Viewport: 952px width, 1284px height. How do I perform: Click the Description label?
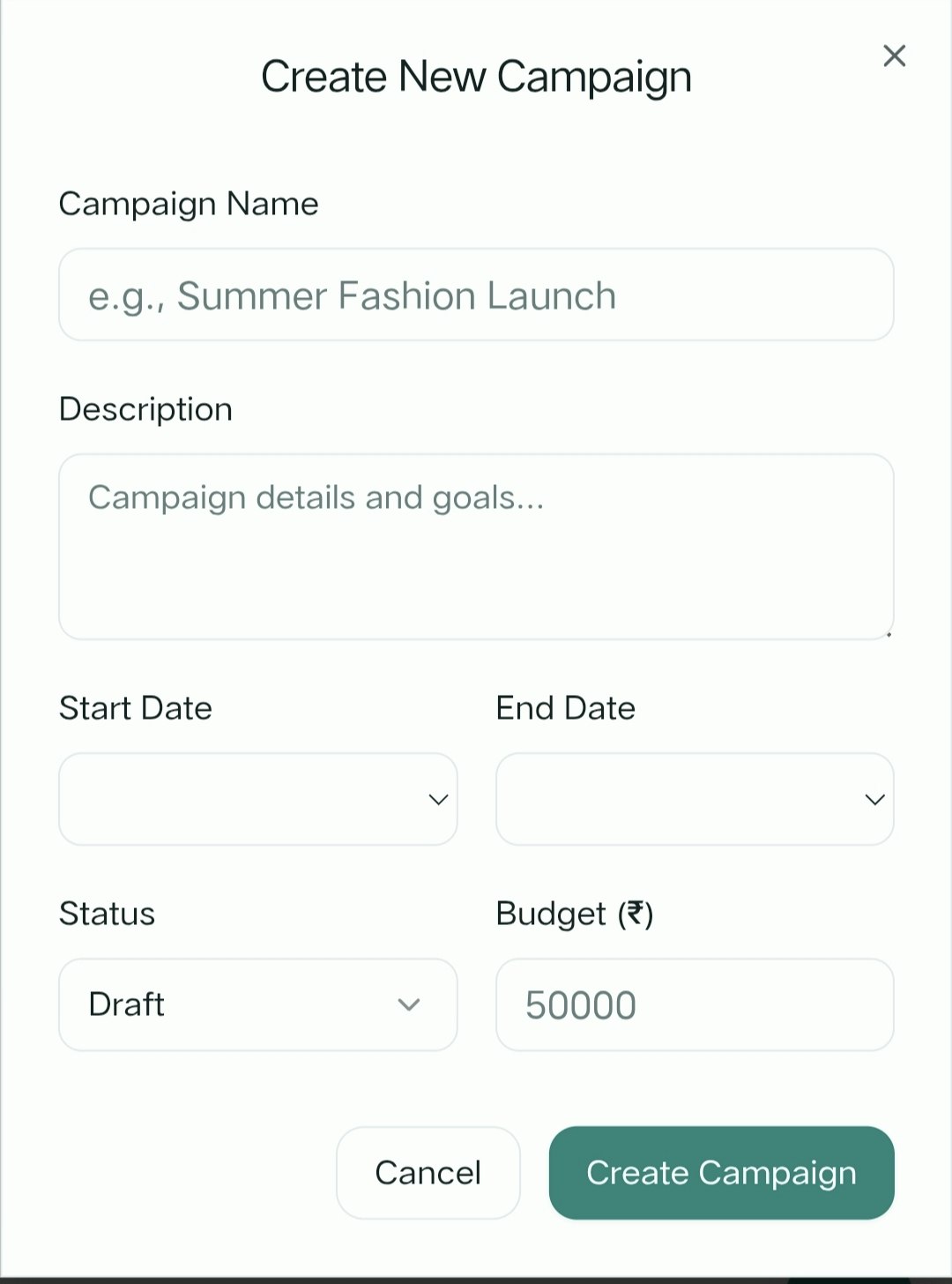tap(145, 408)
